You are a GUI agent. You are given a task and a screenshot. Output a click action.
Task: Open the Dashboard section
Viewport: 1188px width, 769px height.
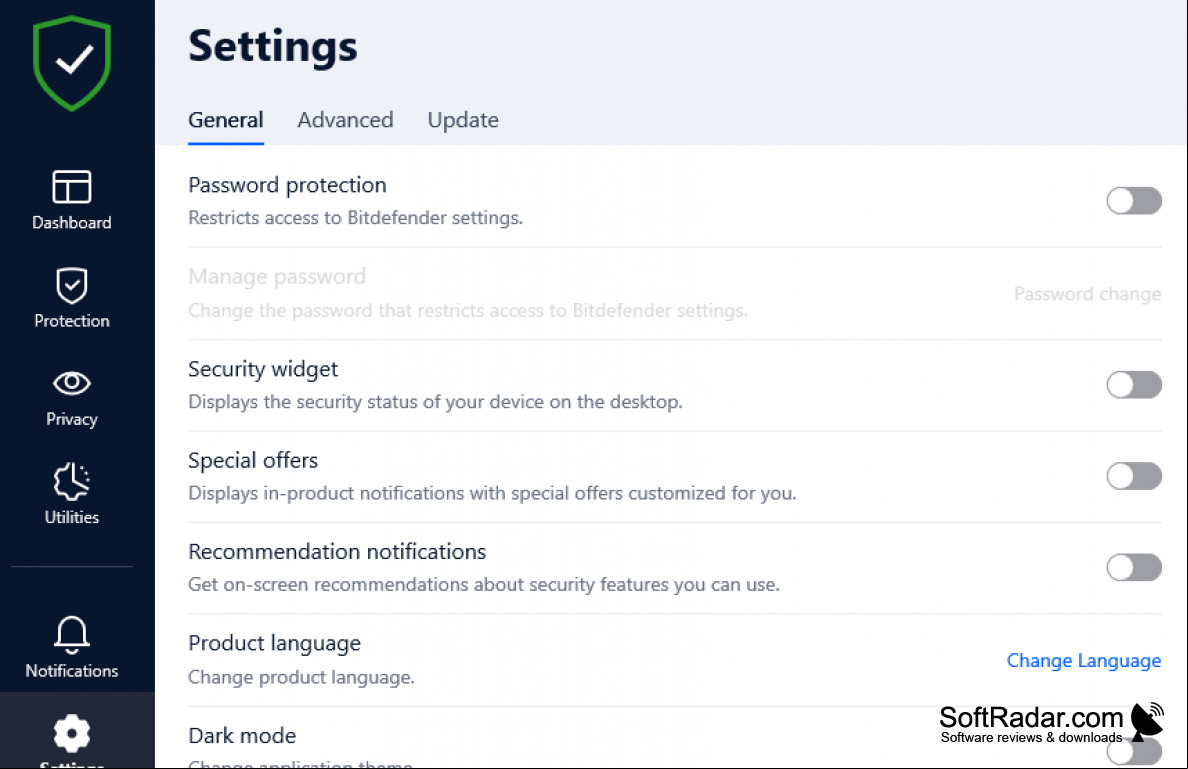pyautogui.click(x=72, y=200)
